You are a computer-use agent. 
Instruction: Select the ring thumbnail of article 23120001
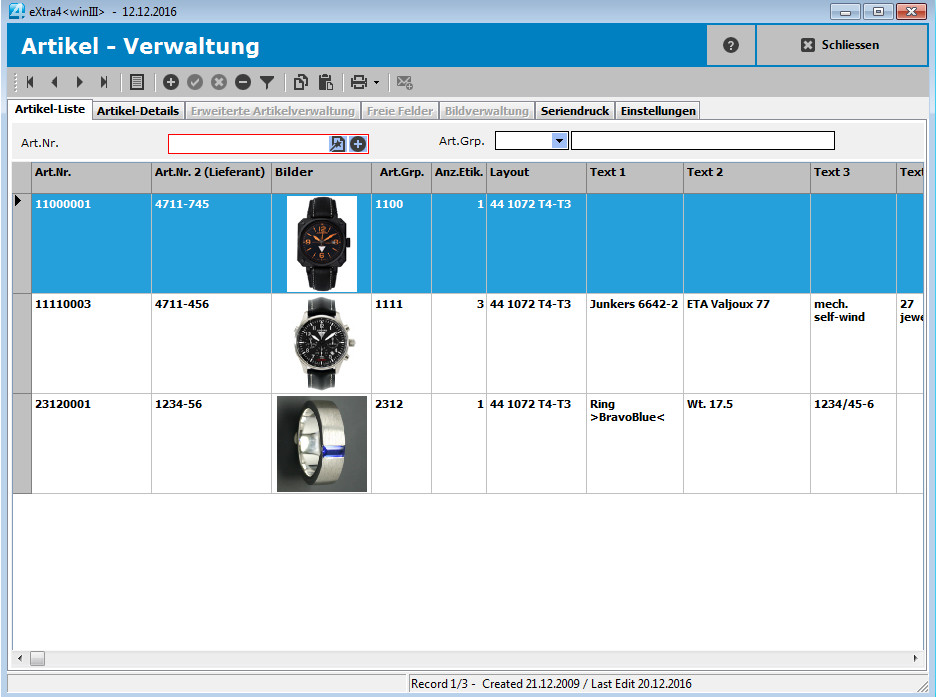(x=321, y=443)
